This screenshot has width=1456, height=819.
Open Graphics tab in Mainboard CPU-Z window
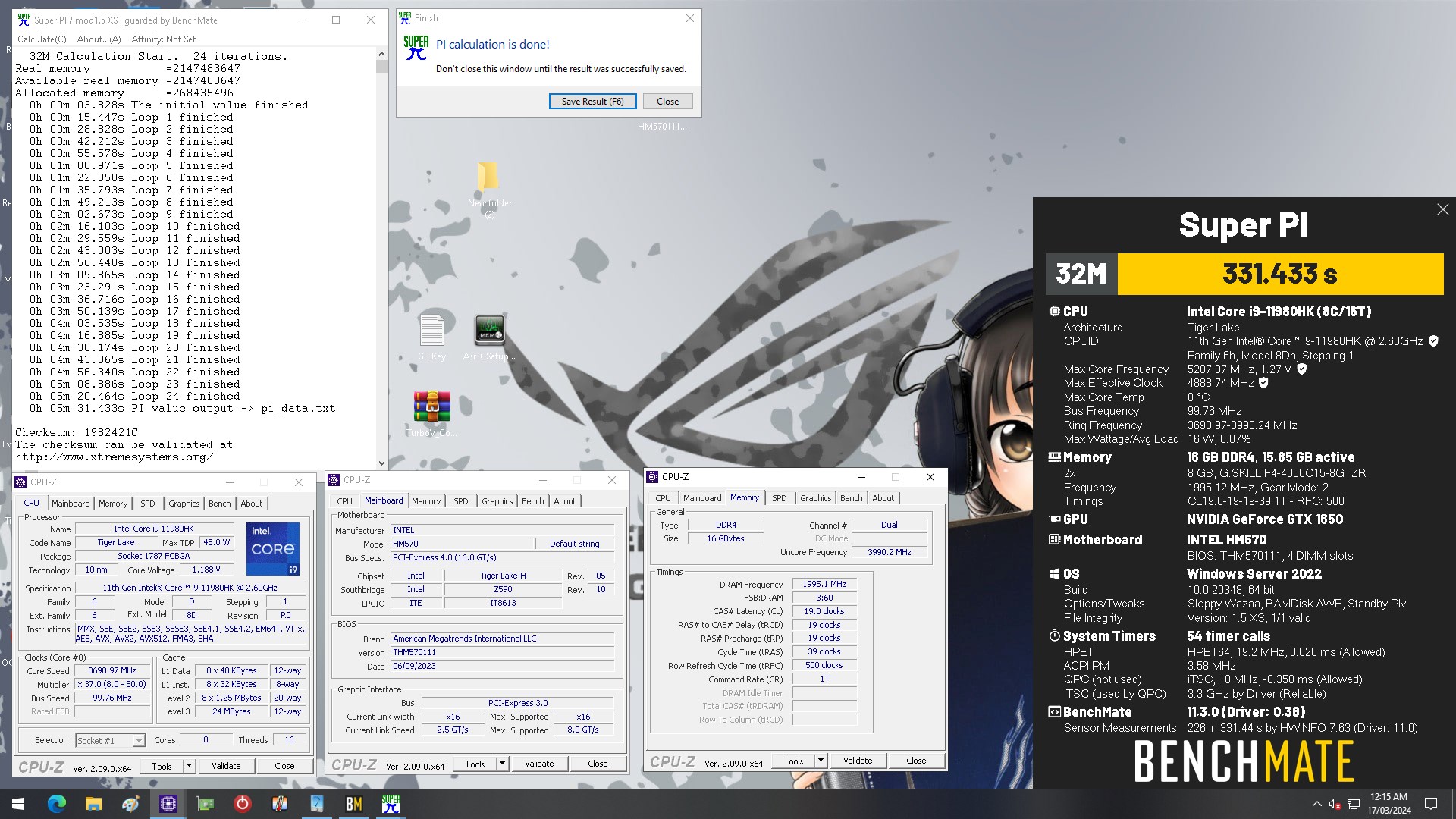(x=497, y=501)
